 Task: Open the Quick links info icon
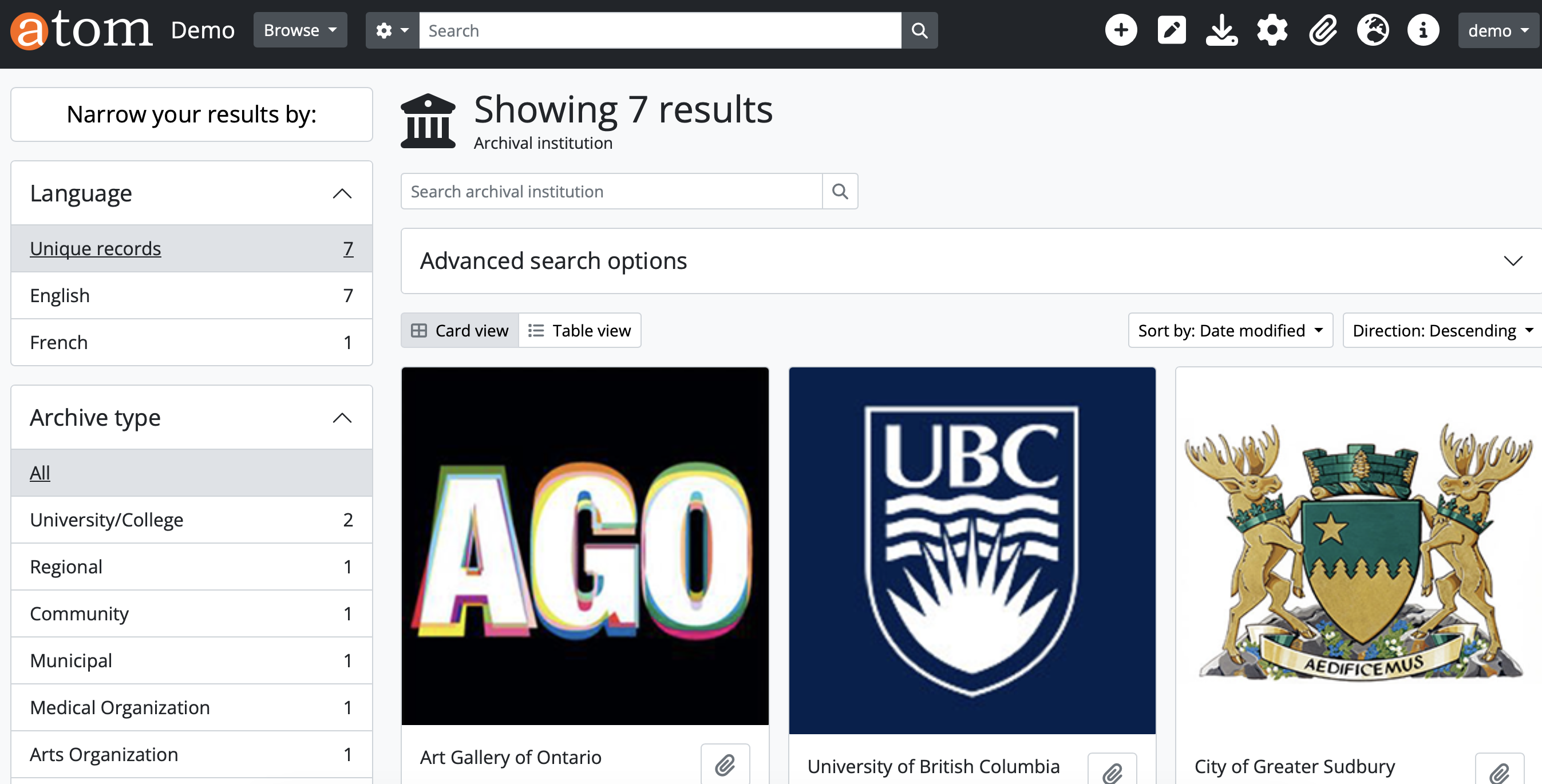[1423, 30]
